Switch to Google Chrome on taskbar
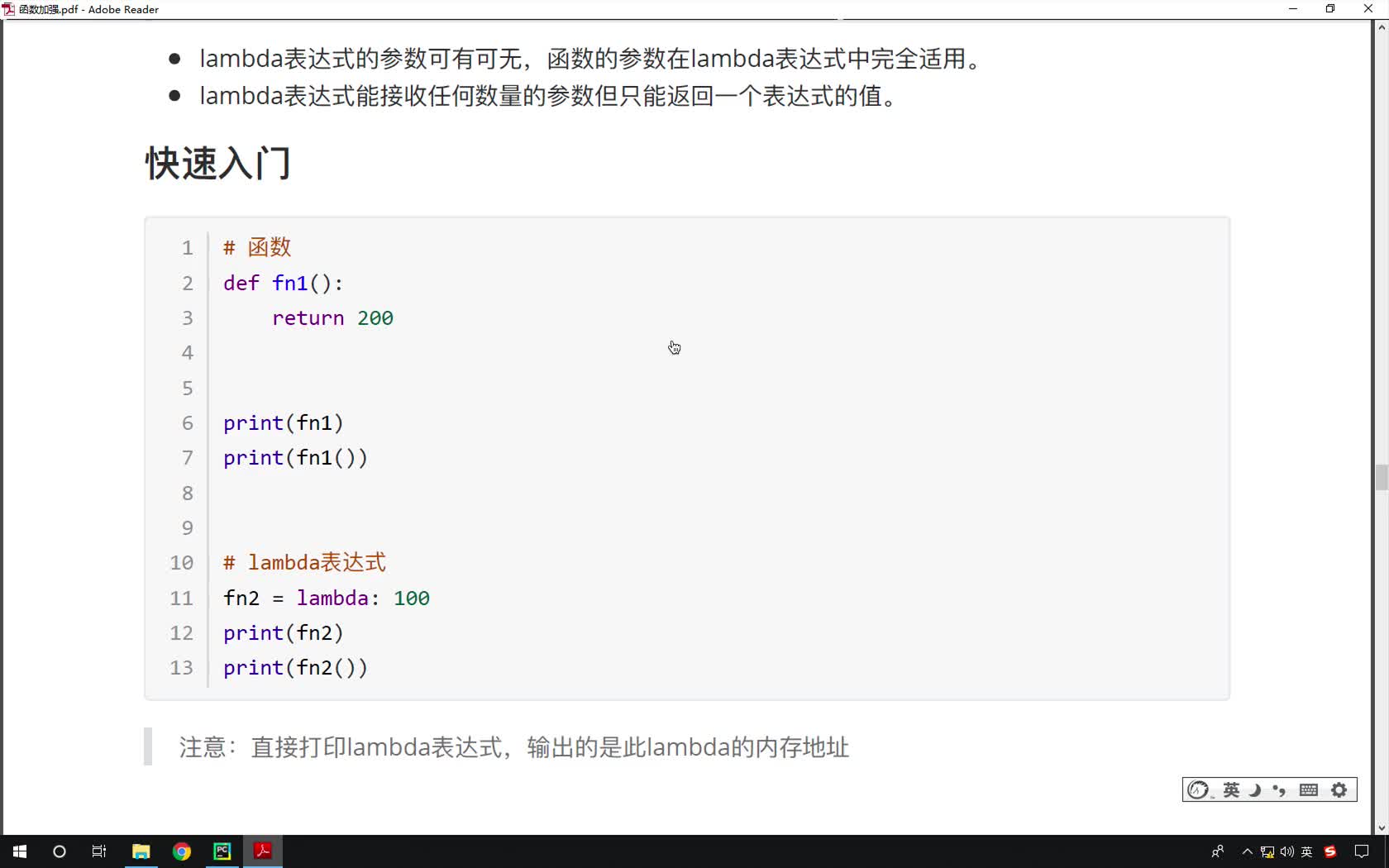The image size is (1389, 868). click(x=182, y=851)
